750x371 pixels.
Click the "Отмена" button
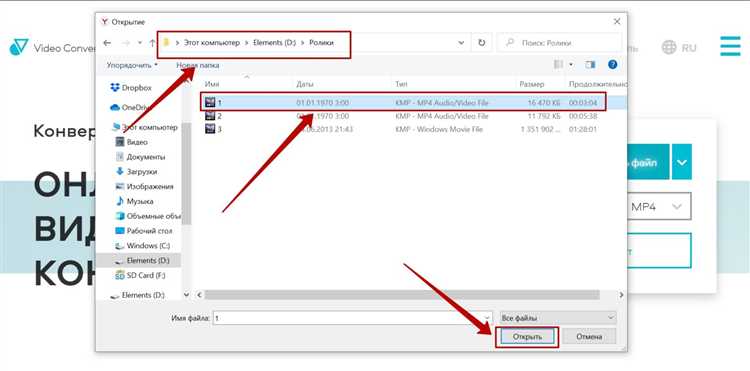pyautogui.click(x=589, y=337)
